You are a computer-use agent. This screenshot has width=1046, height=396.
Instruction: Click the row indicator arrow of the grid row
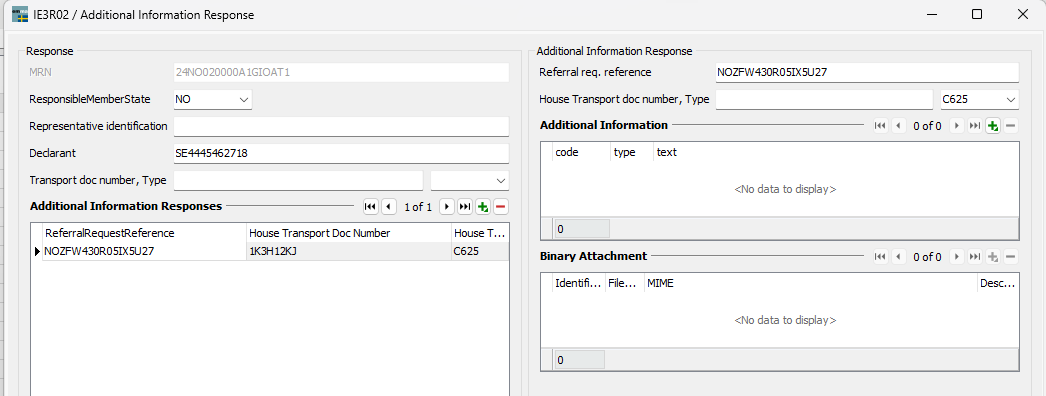tap(37, 251)
